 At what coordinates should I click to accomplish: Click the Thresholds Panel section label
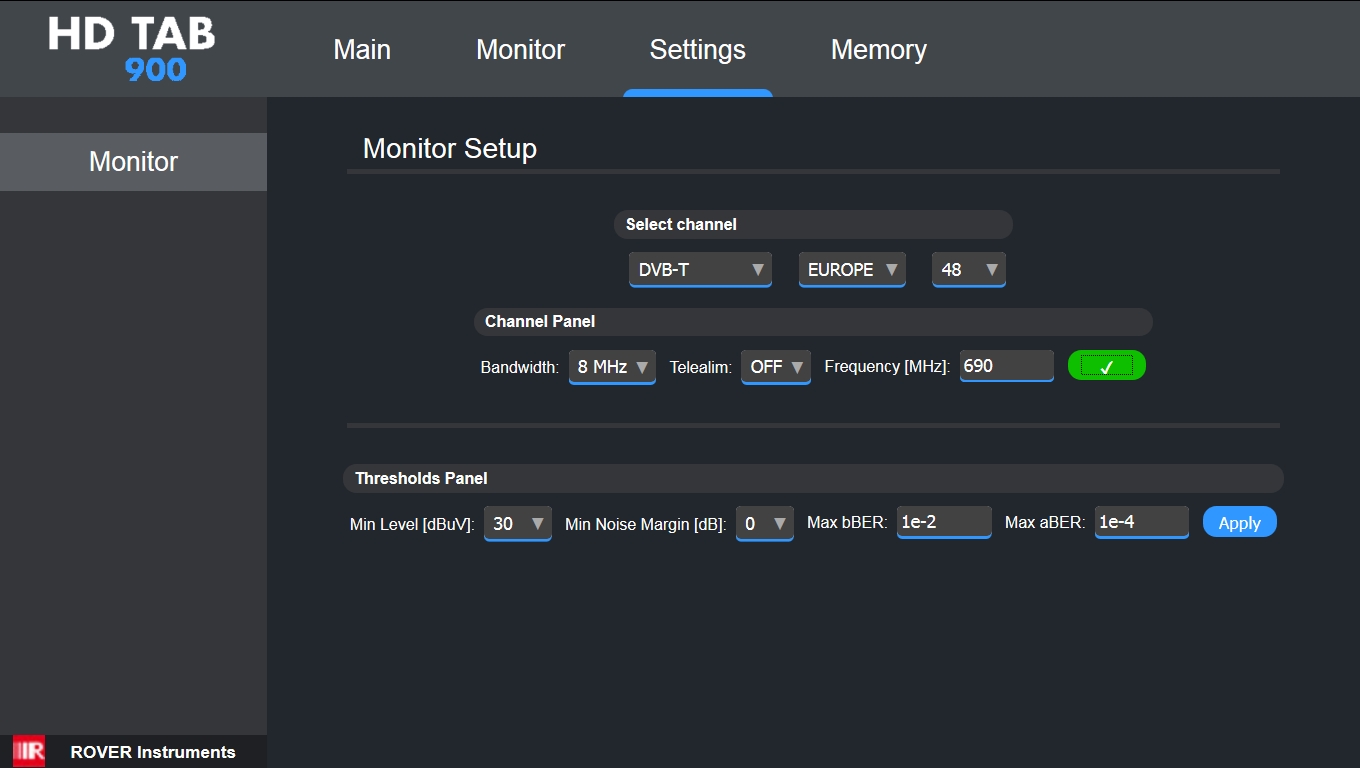[421, 479]
